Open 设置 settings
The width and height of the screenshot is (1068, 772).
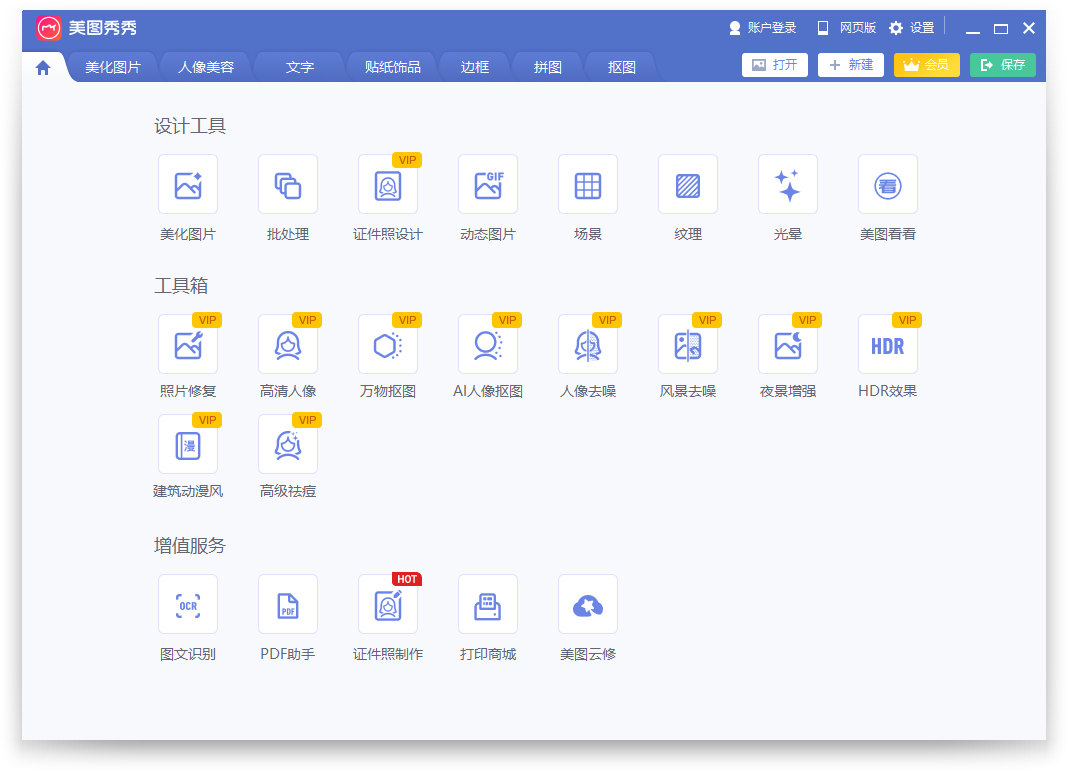(912, 28)
